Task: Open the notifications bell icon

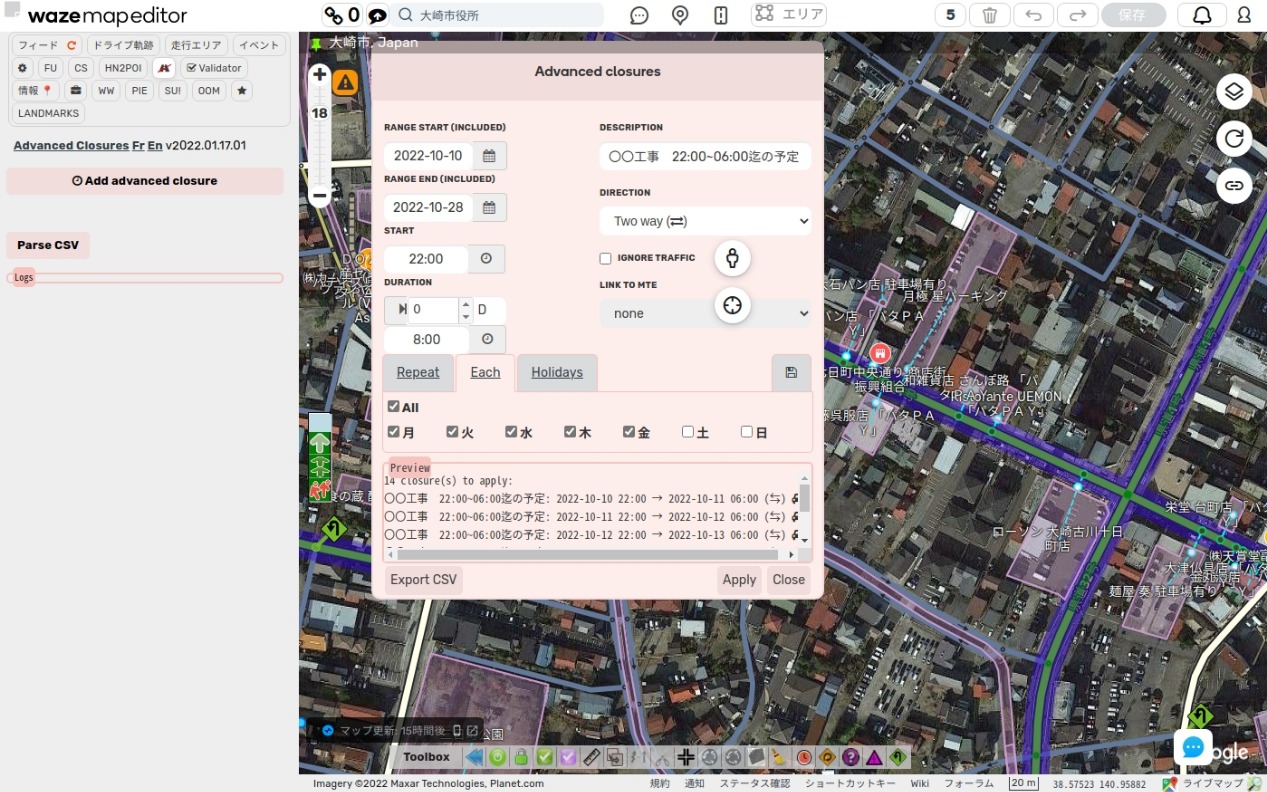Action: (x=1201, y=15)
